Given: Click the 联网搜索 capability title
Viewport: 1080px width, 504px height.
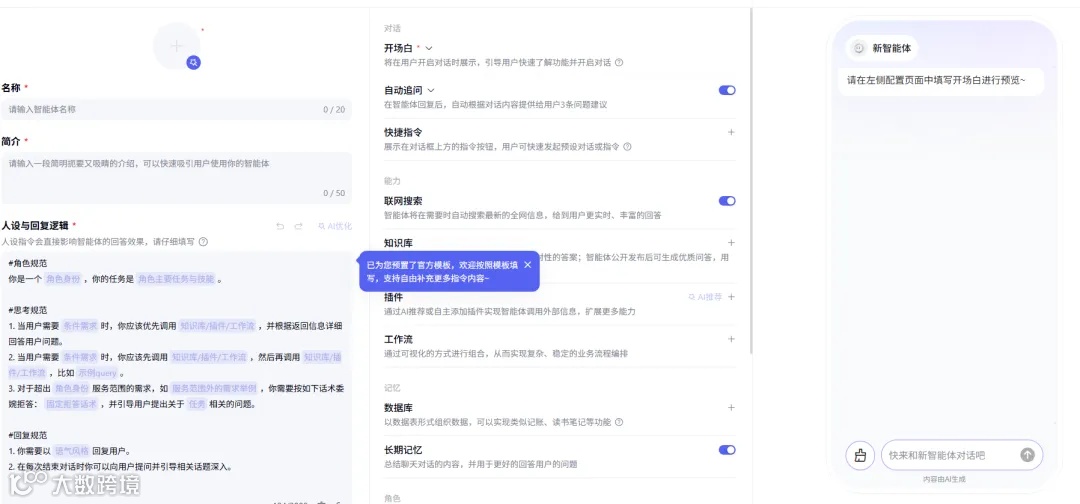Looking at the screenshot, I should tap(403, 201).
